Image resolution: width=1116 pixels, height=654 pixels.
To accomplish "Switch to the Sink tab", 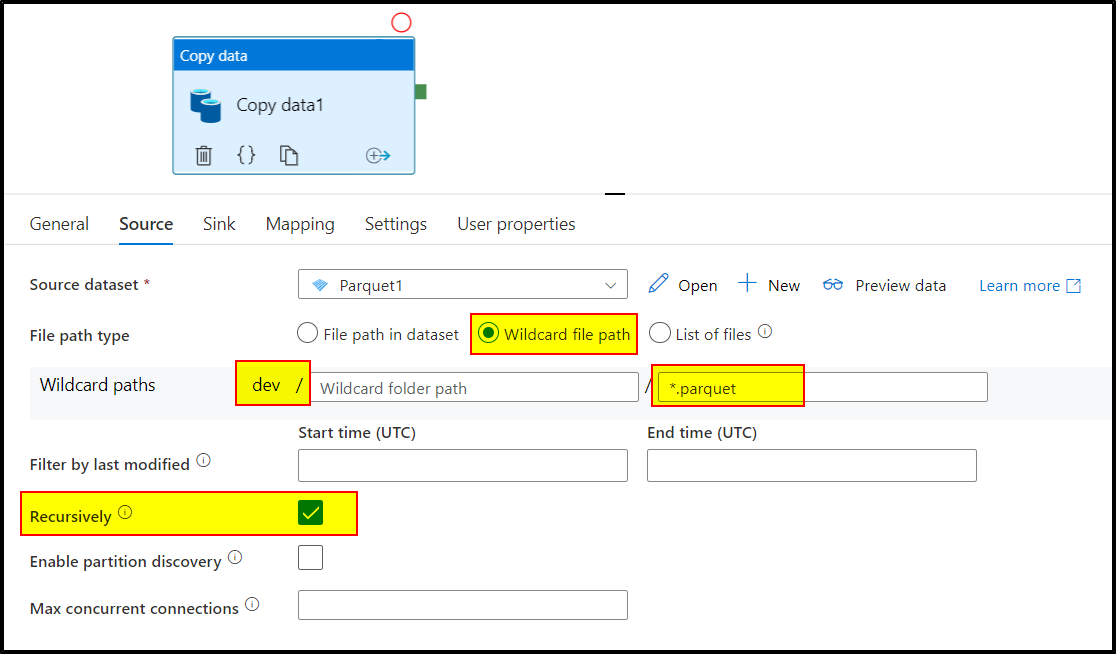I will [x=218, y=224].
